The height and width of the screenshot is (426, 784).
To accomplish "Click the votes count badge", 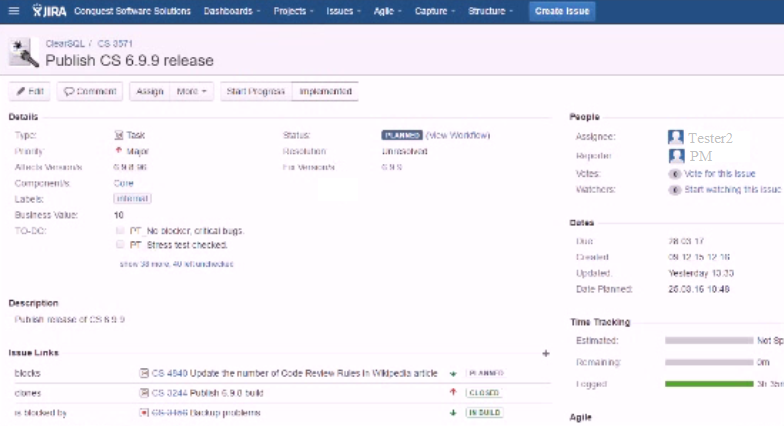I will tap(674, 174).
